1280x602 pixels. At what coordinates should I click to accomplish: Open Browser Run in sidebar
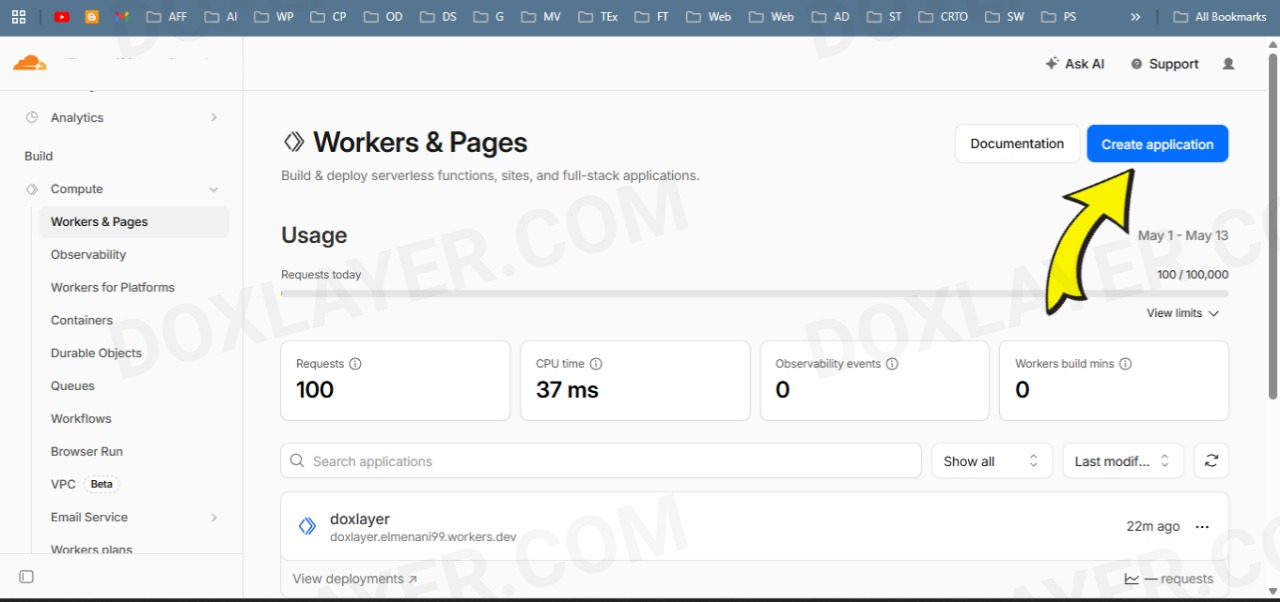point(87,451)
